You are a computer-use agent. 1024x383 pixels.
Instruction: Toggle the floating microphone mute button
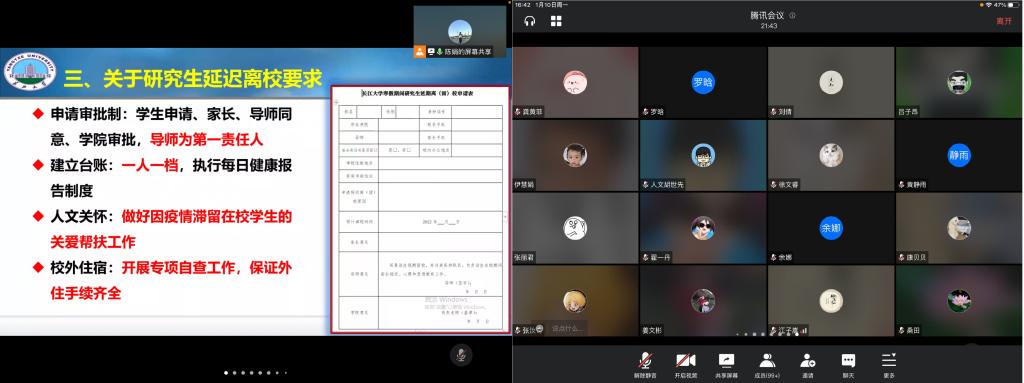(460, 355)
